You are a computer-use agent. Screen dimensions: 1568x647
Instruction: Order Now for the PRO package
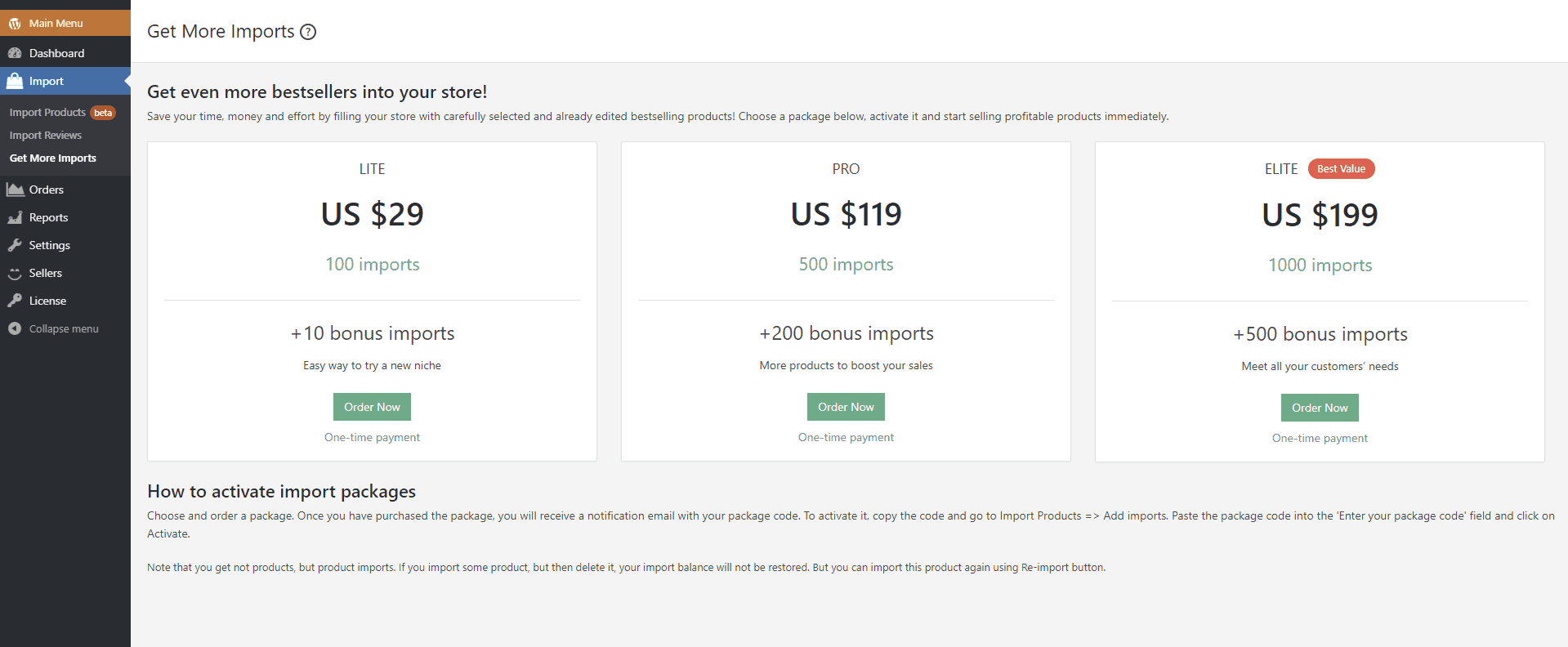tap(845, 406)
